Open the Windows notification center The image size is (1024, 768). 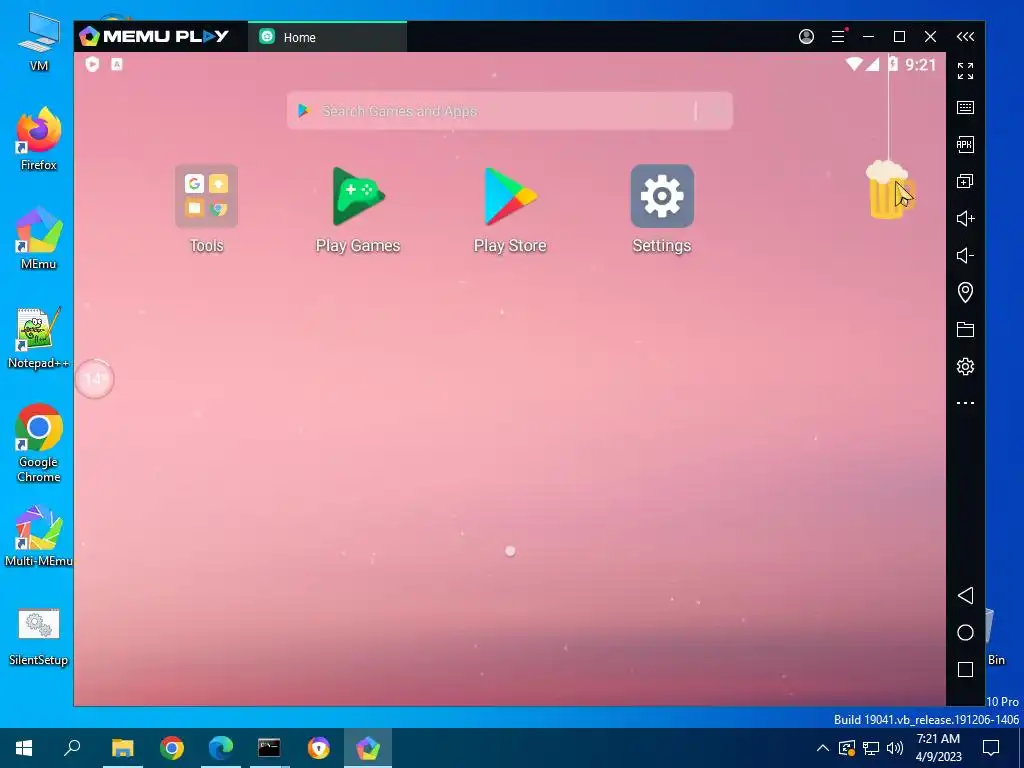point(991,748)
